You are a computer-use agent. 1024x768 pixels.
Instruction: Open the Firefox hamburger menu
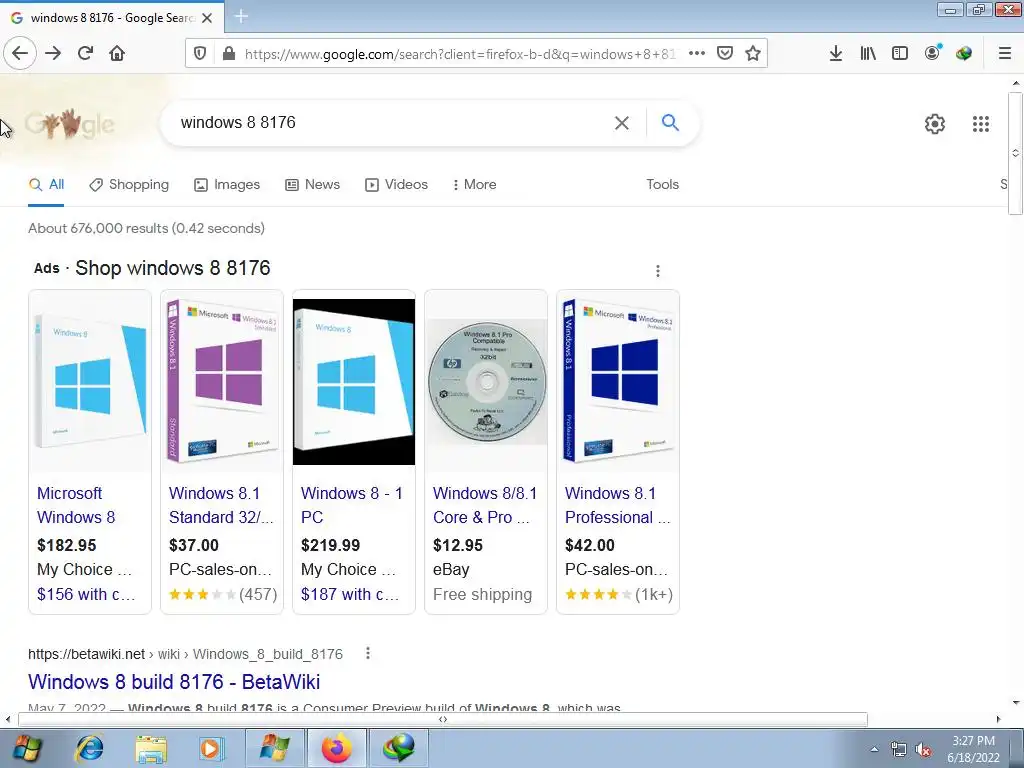[1005, 53]
